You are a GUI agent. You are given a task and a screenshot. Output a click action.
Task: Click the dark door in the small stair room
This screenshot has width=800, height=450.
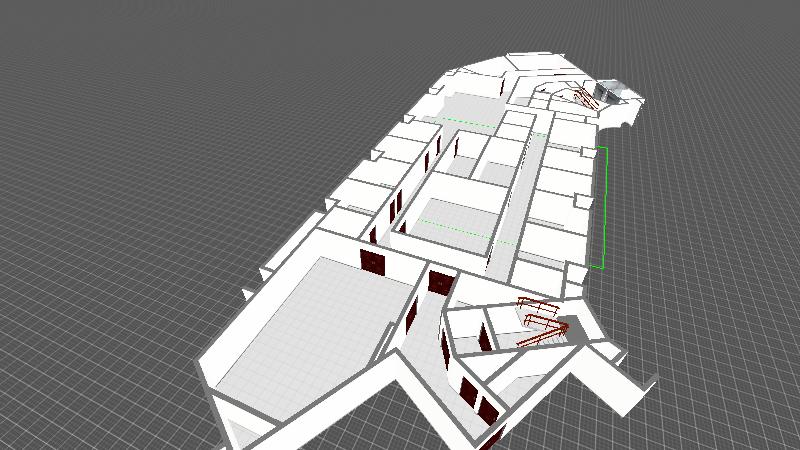pos(484,337)
